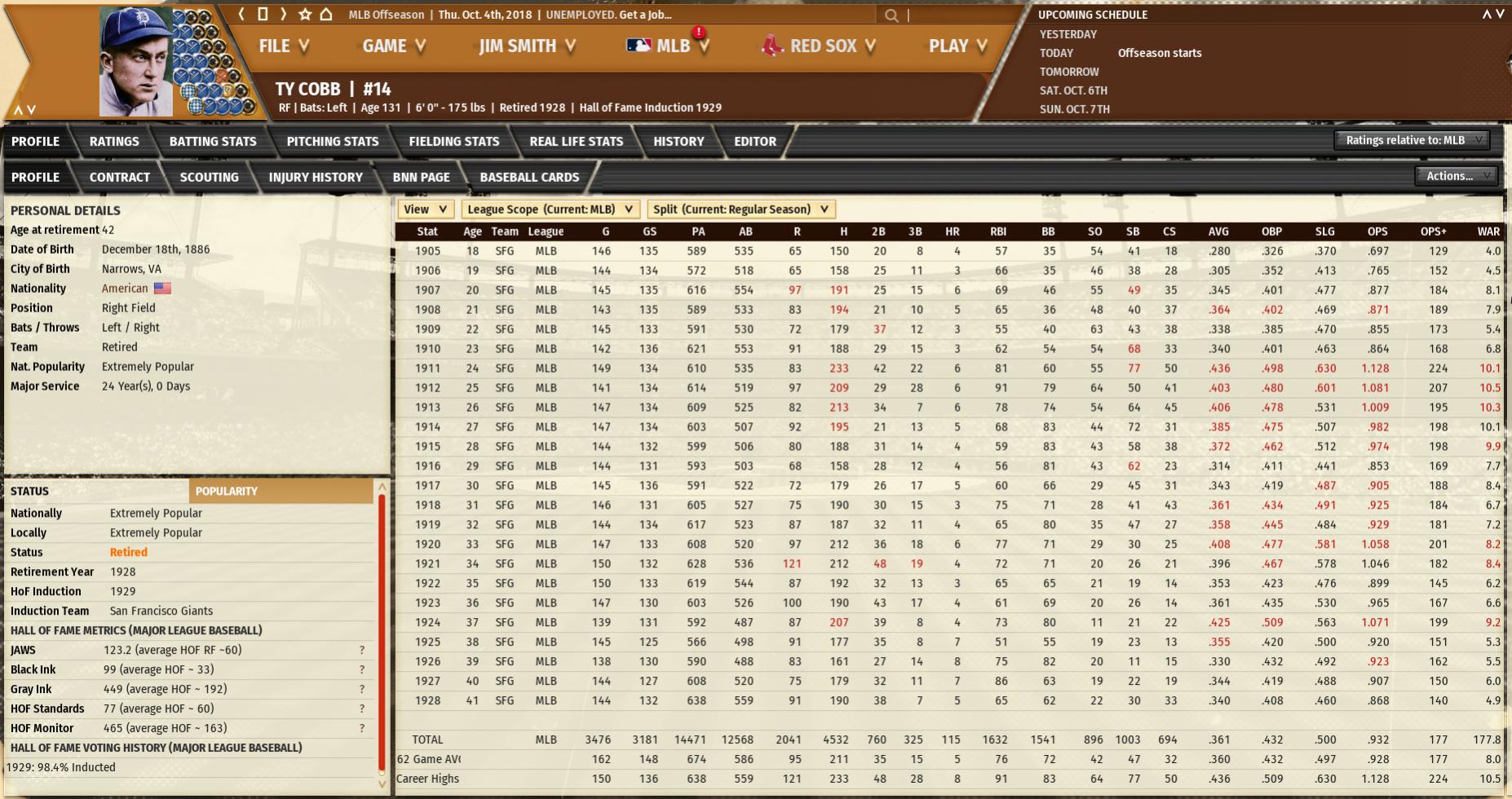The width and height of the screenshot is (1512, 799).
Task: Open the View dropdown
Action: pos(425,210)
